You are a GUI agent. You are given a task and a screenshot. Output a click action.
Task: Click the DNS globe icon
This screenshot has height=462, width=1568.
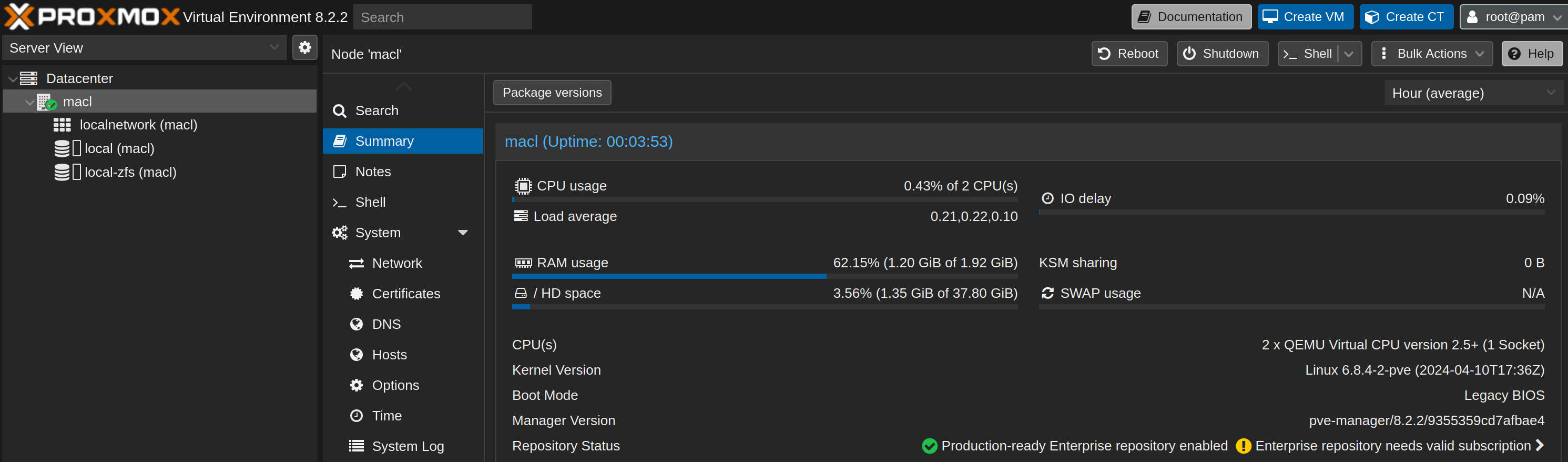point(356,324)
